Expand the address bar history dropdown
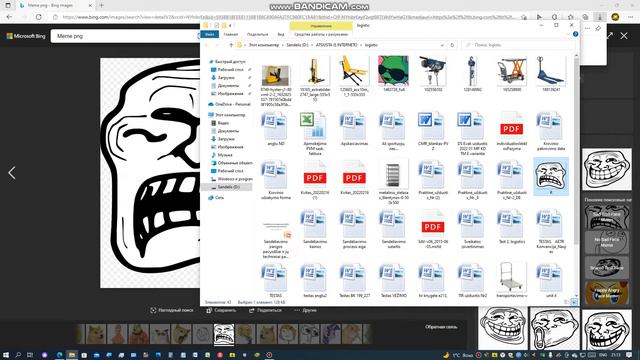Screen dimensions: 640x360 pyautogui.click(x=442, y=45)
